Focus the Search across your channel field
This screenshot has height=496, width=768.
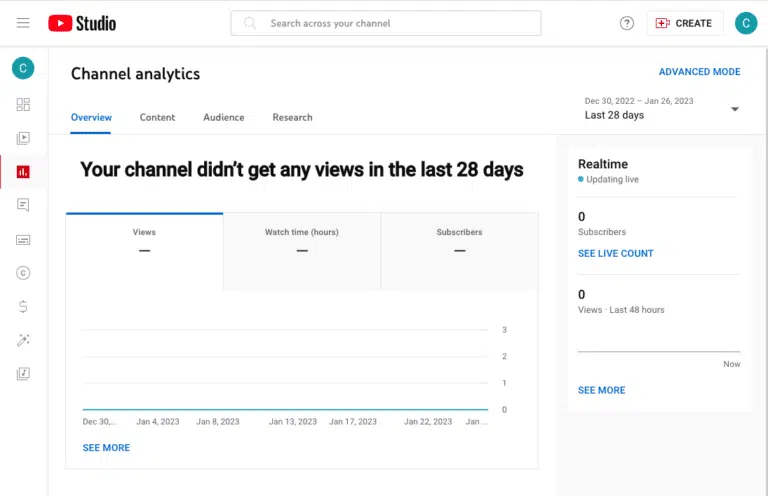click(385, 23)
